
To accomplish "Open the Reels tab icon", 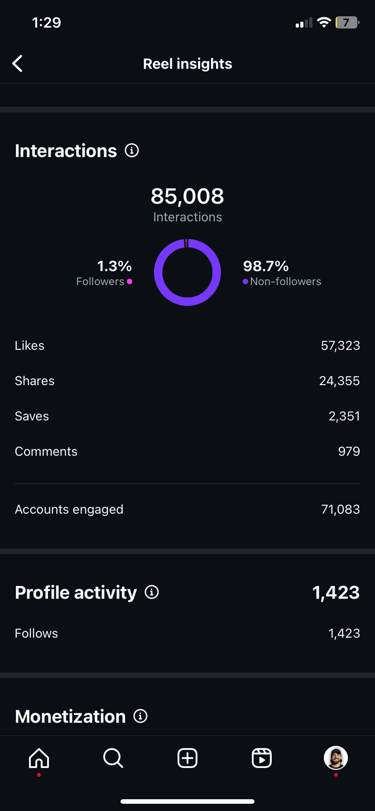I will point(262,759).
